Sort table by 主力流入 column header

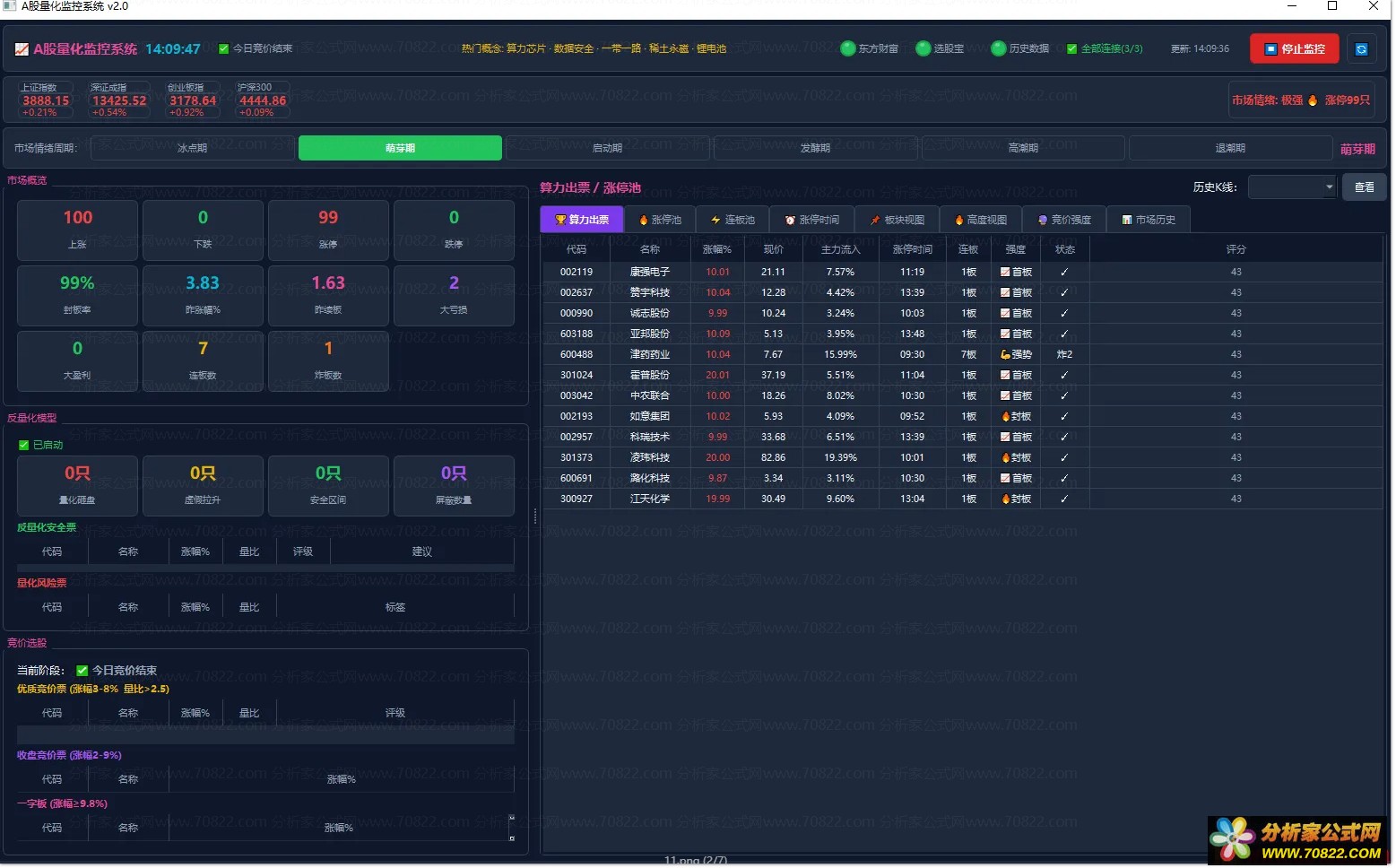[840, 249]
